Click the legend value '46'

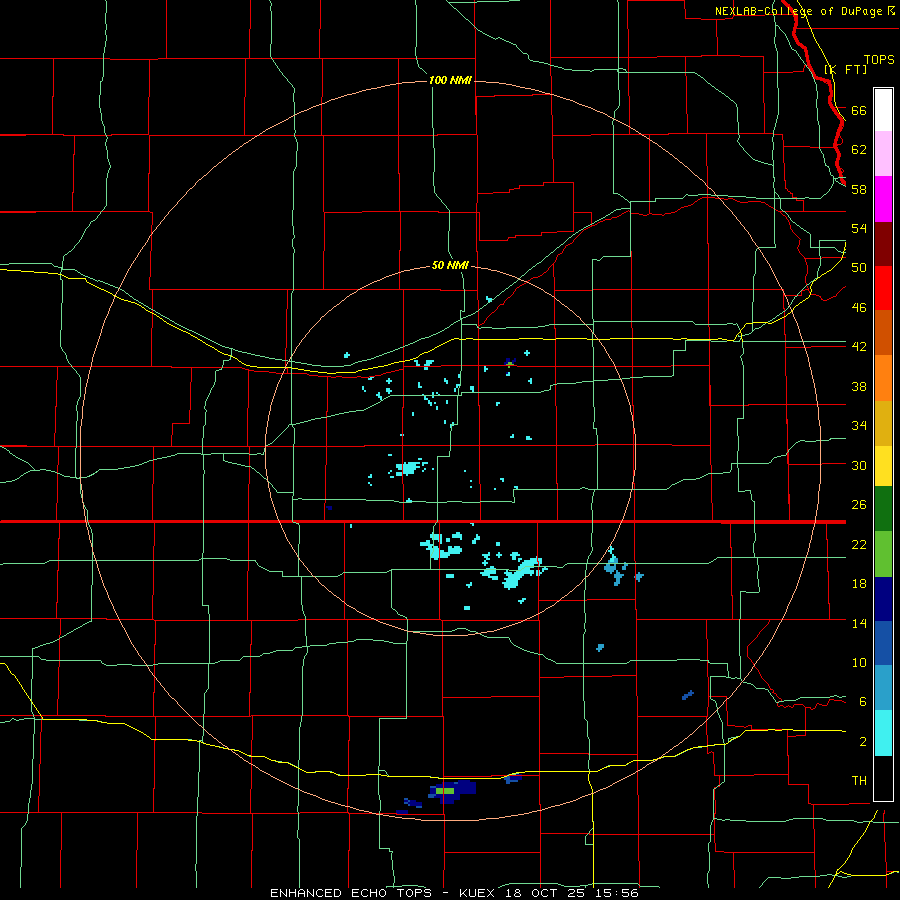coord(859,308)
